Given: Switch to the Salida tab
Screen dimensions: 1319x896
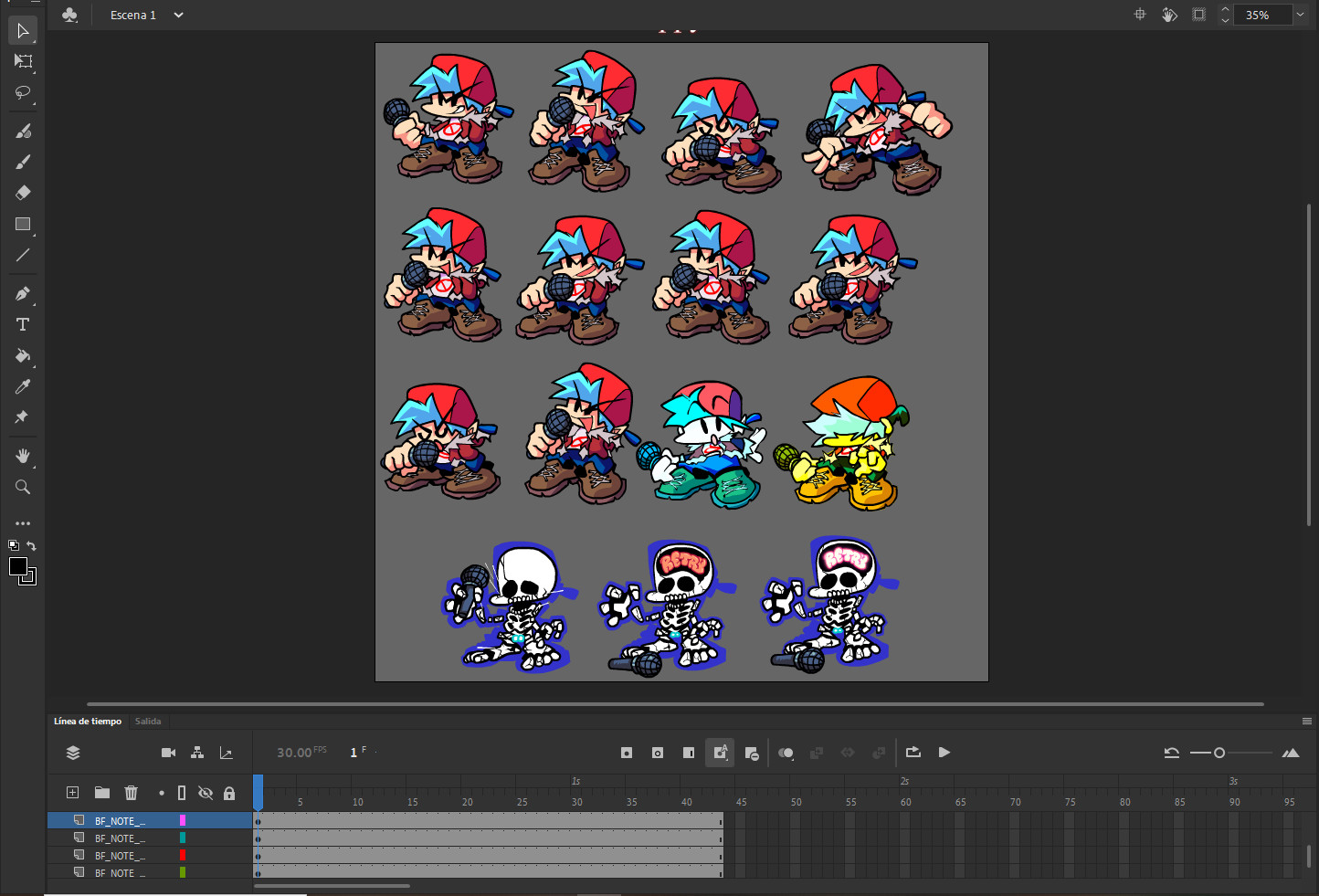Looking at the screenshot, I should point(148,722).
